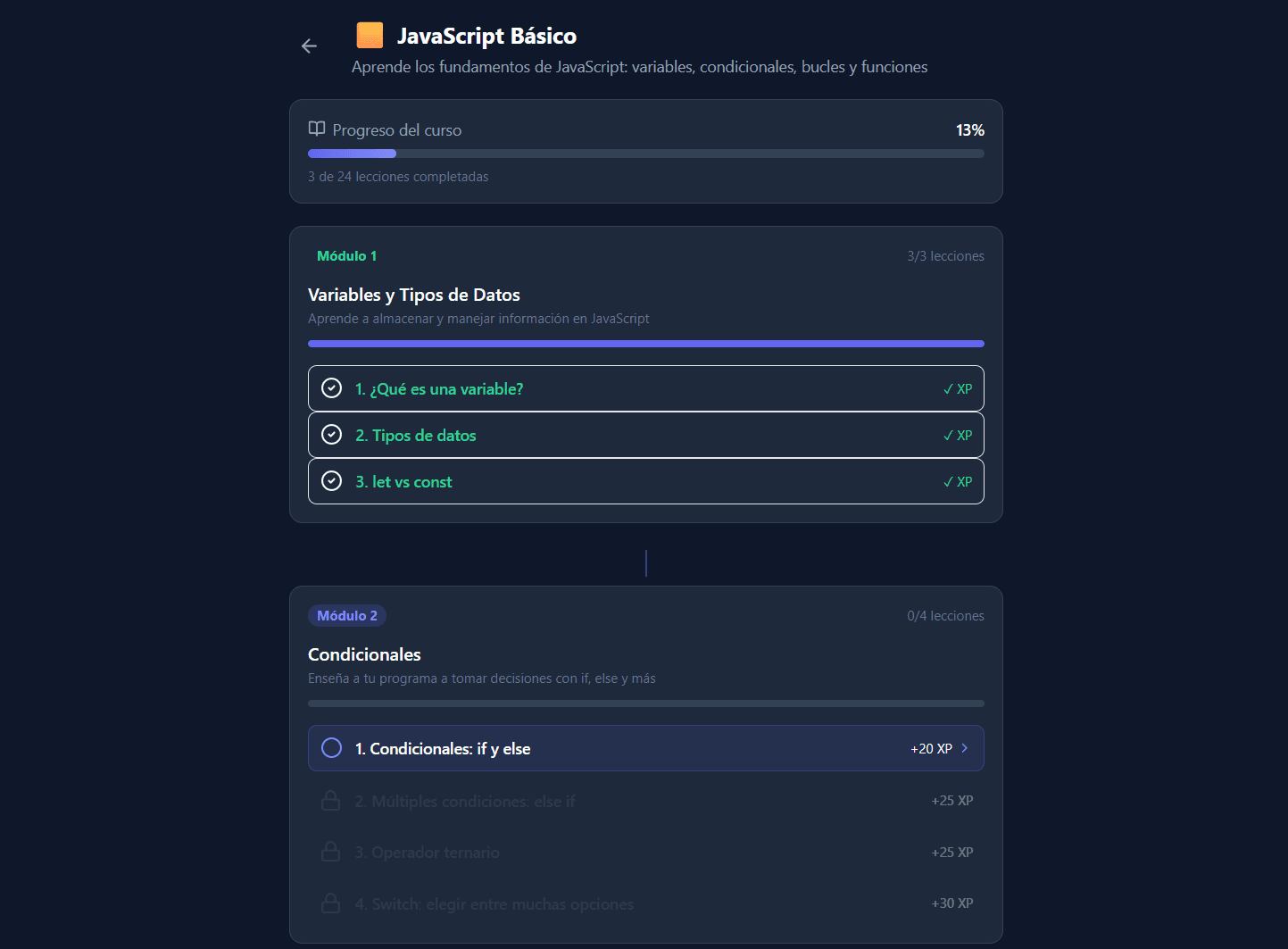Select the Módulo 1 label
This screenshot has height=949, width=1288.
[x=346, y=256]
